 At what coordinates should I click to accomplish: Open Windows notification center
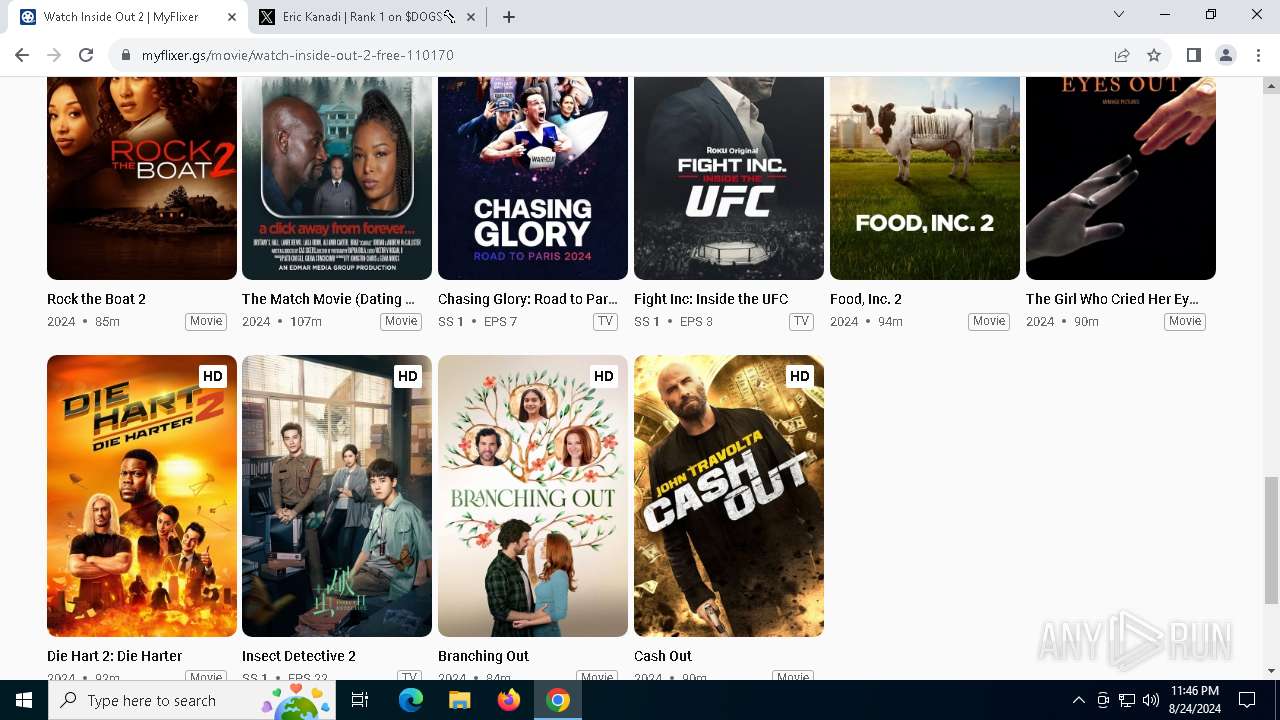1247,700
